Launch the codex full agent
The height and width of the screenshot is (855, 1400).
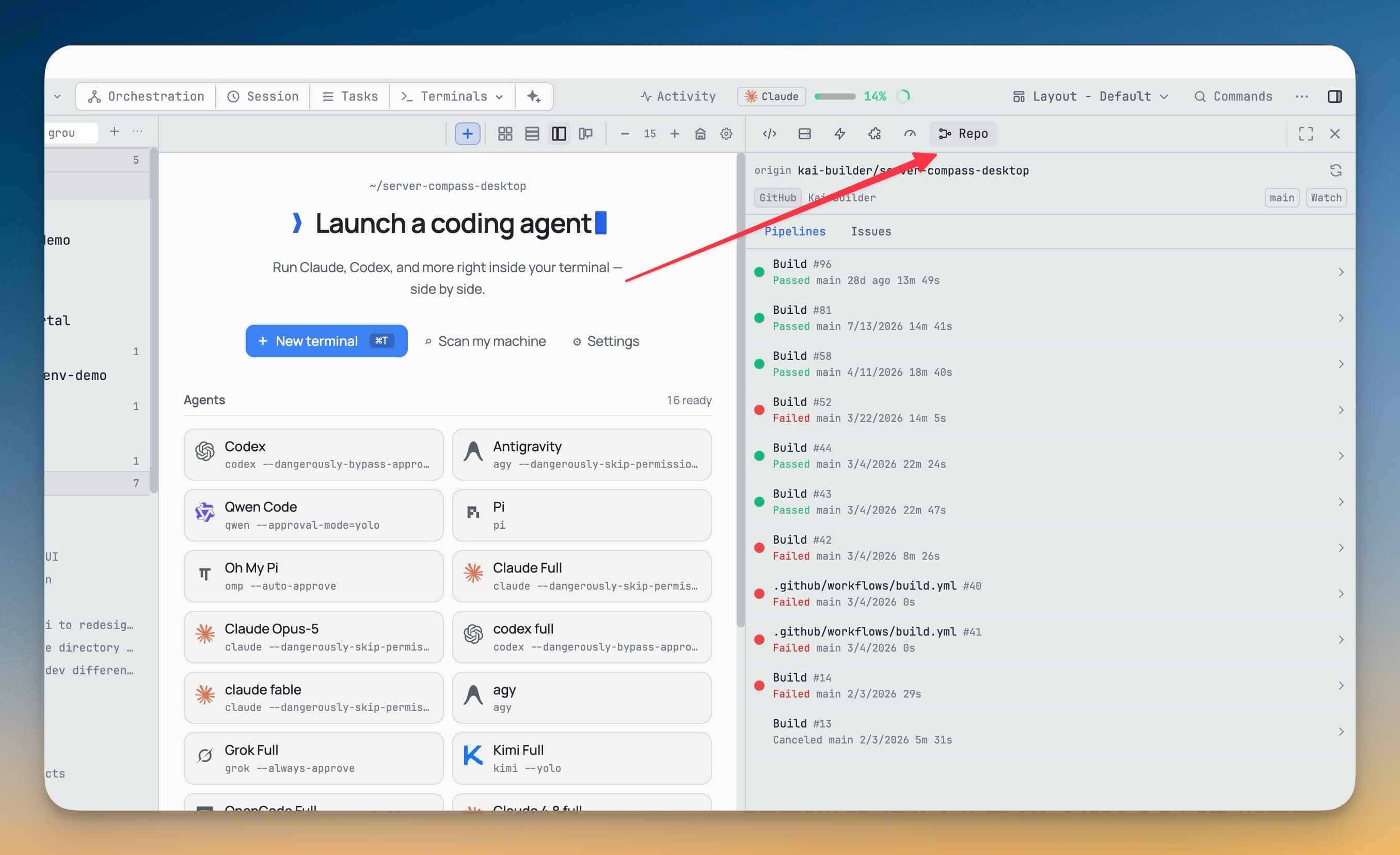(x=582, y=637)
